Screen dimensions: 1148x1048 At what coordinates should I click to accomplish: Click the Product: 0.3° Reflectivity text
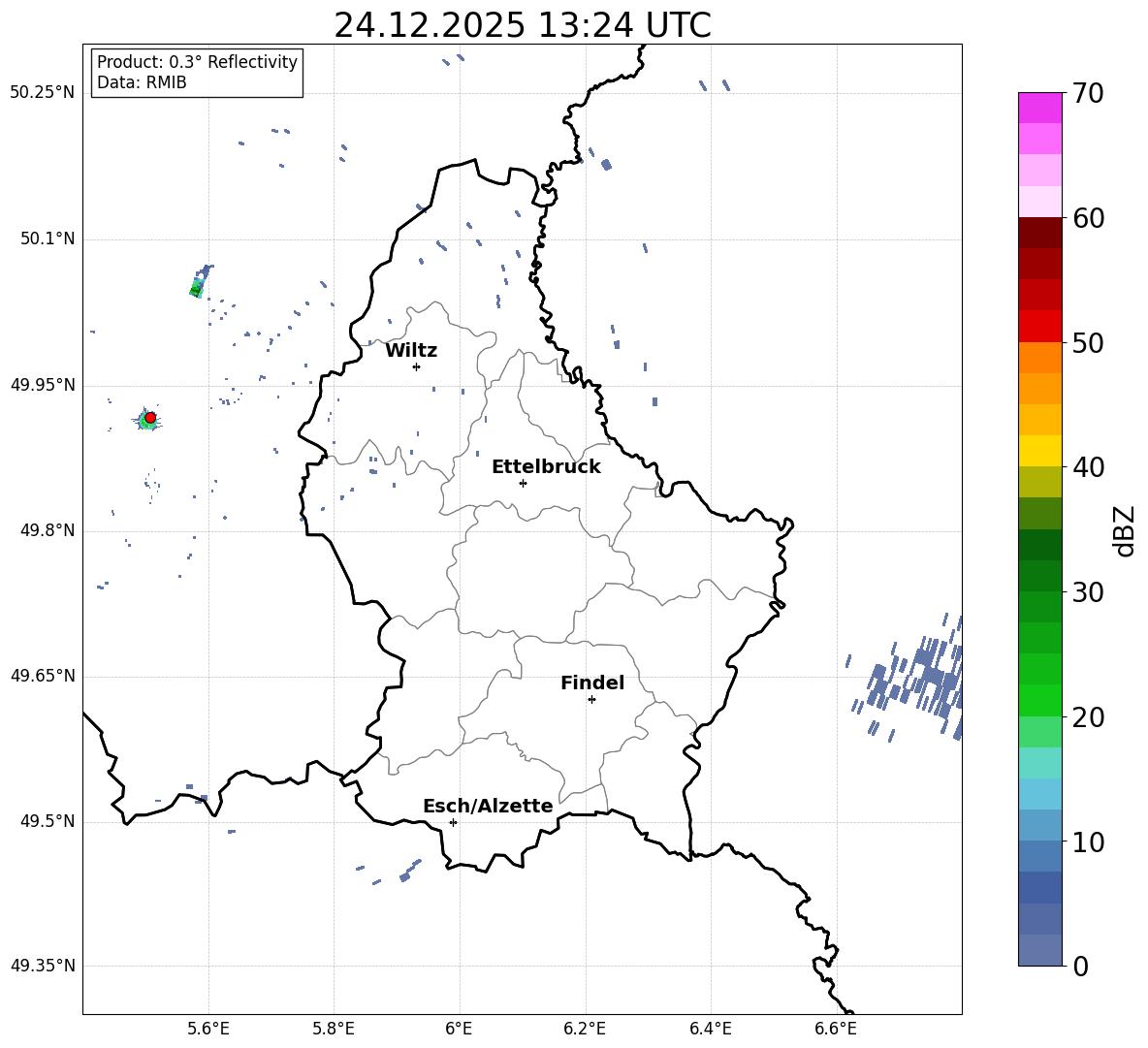pos(197,61)
